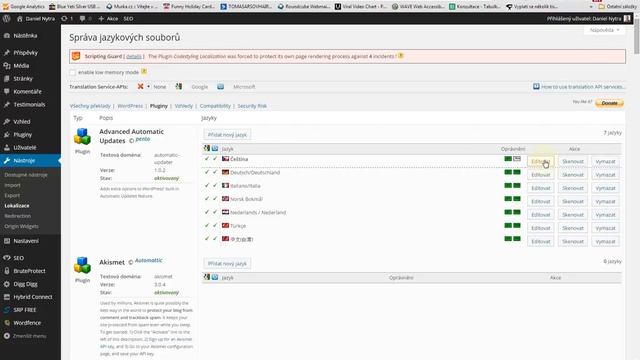Click help icon beside low memory mode
640x360 pixels.
tap(144, 71)
